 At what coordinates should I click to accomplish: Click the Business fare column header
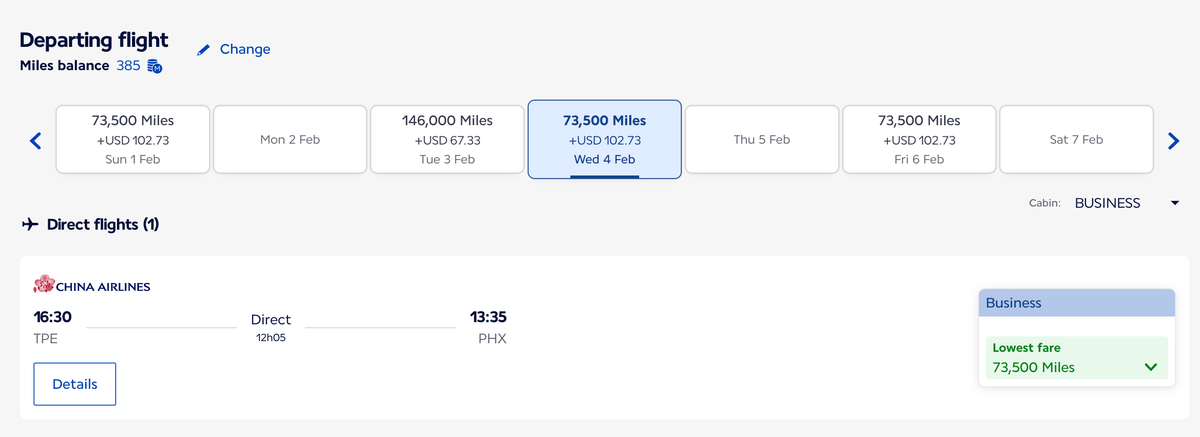pos(1076,302)
